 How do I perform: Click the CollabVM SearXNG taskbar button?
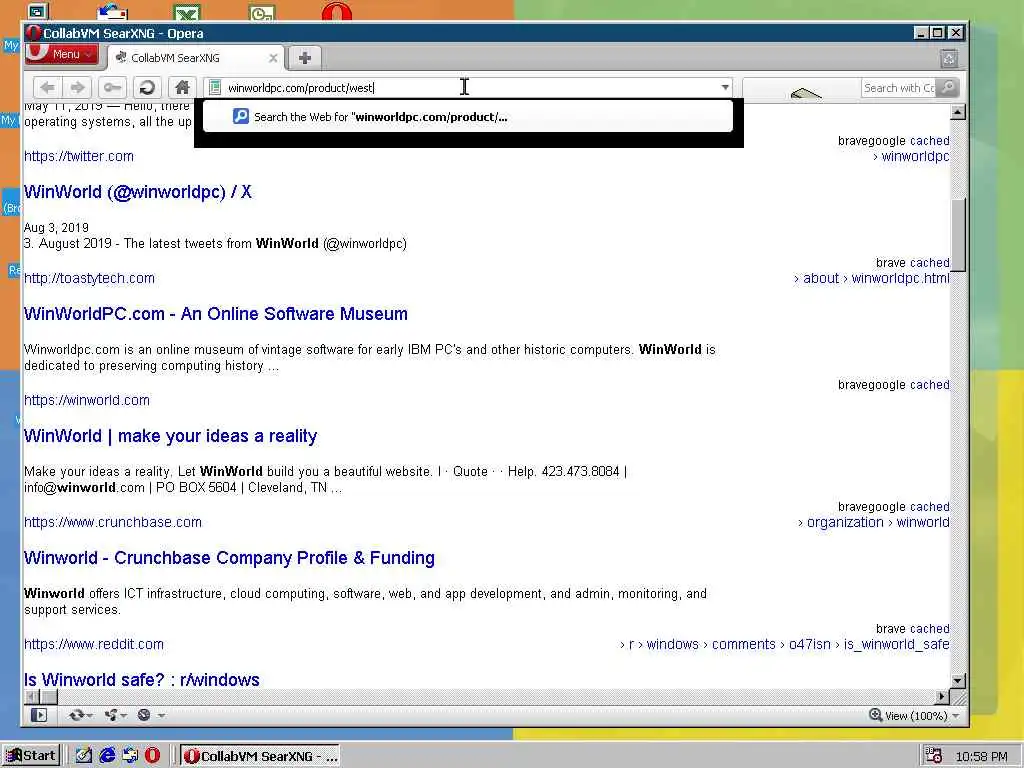[260, 756]
